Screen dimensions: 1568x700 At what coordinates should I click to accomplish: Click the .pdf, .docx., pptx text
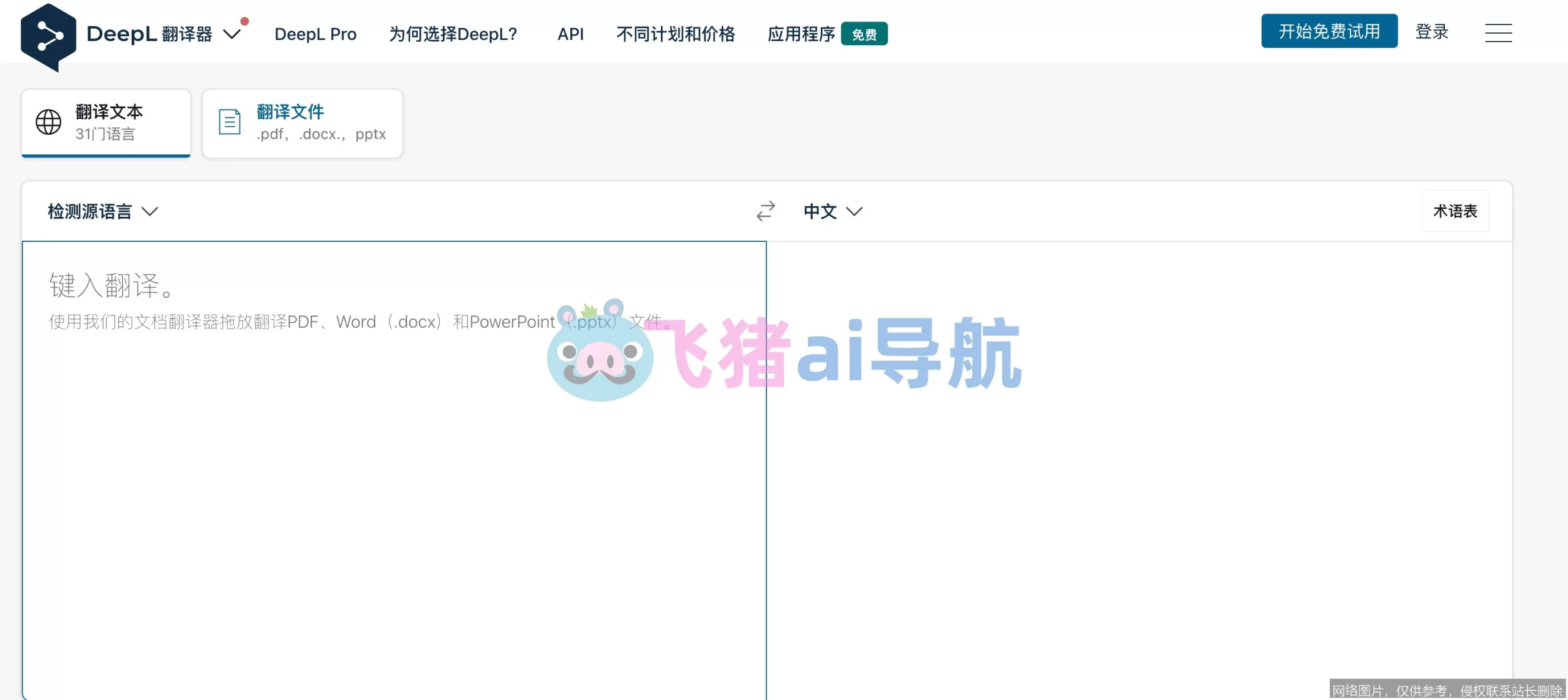321,134
